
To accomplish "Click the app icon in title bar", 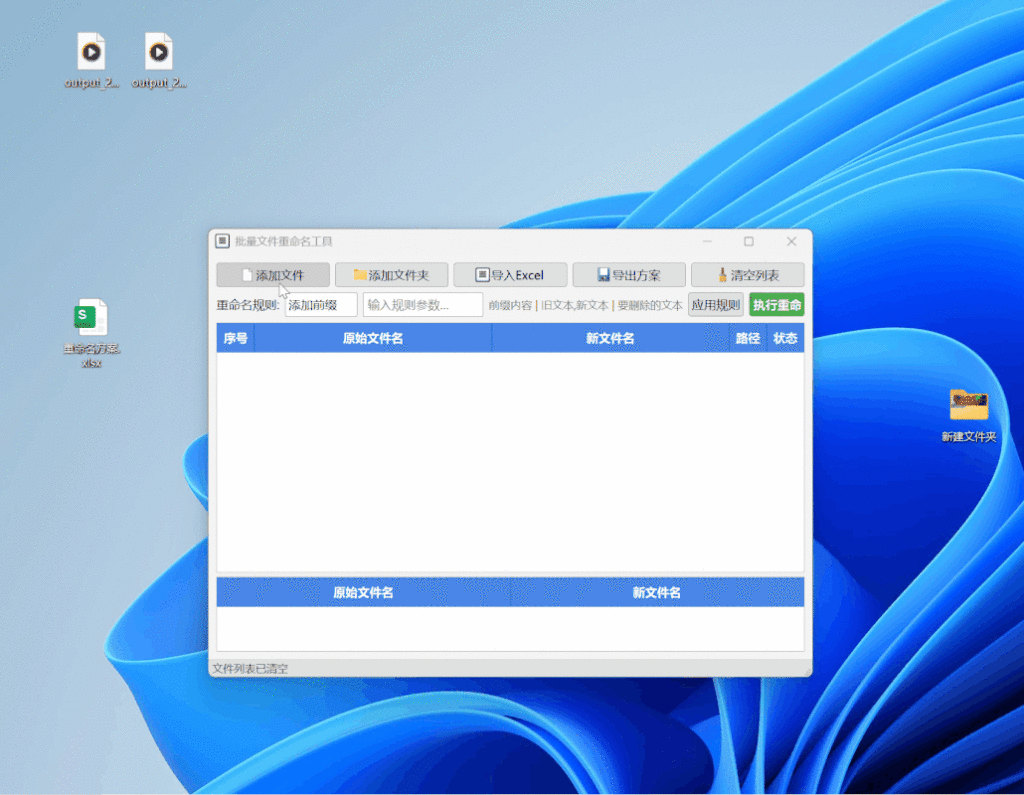I will pyautogui.click(x=223, y=241).
